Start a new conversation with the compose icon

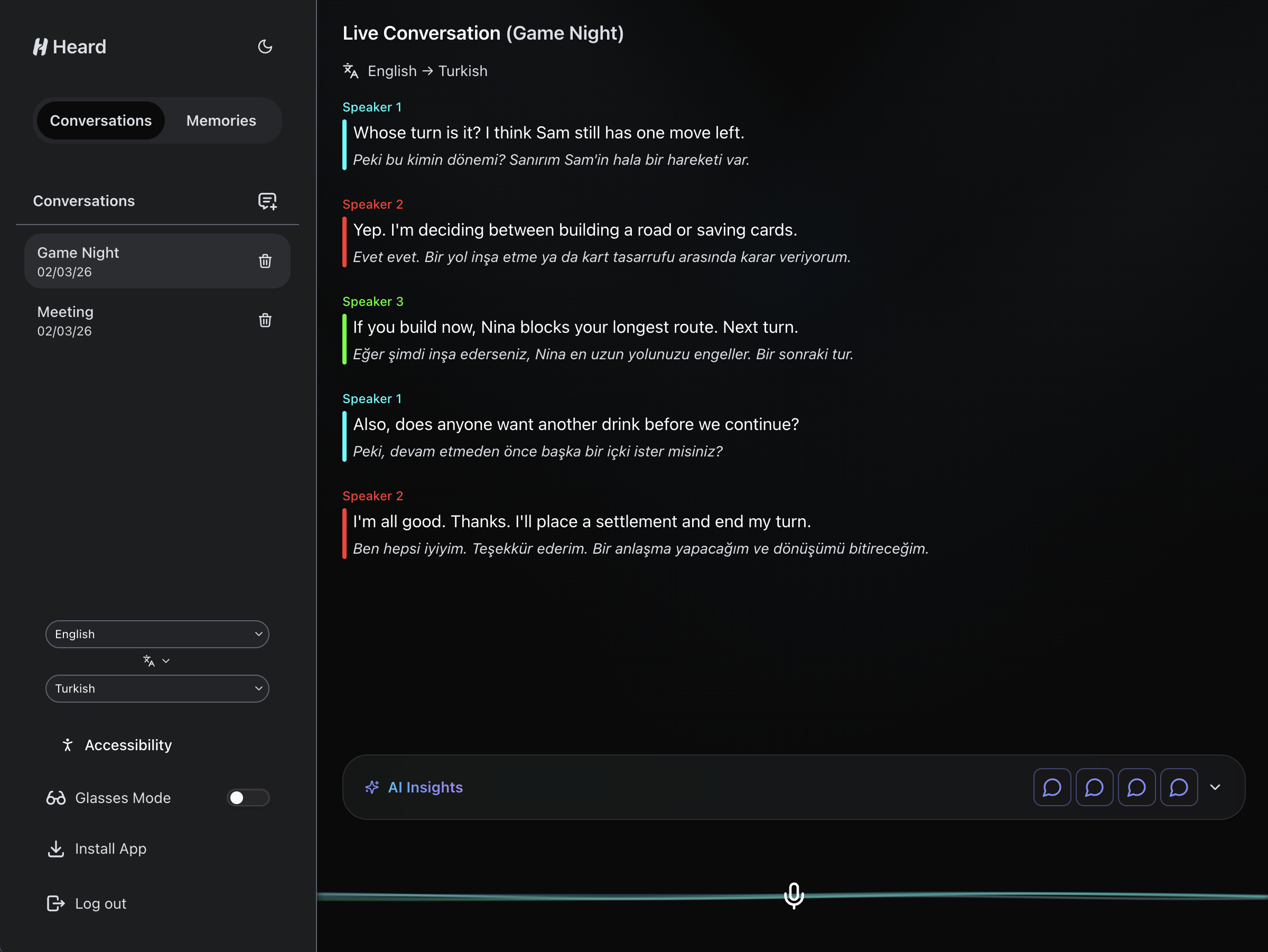pos(267,201)
